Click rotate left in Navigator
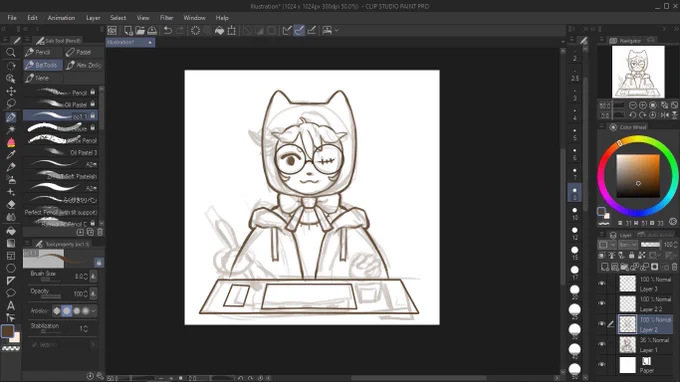 click(633, 115)
